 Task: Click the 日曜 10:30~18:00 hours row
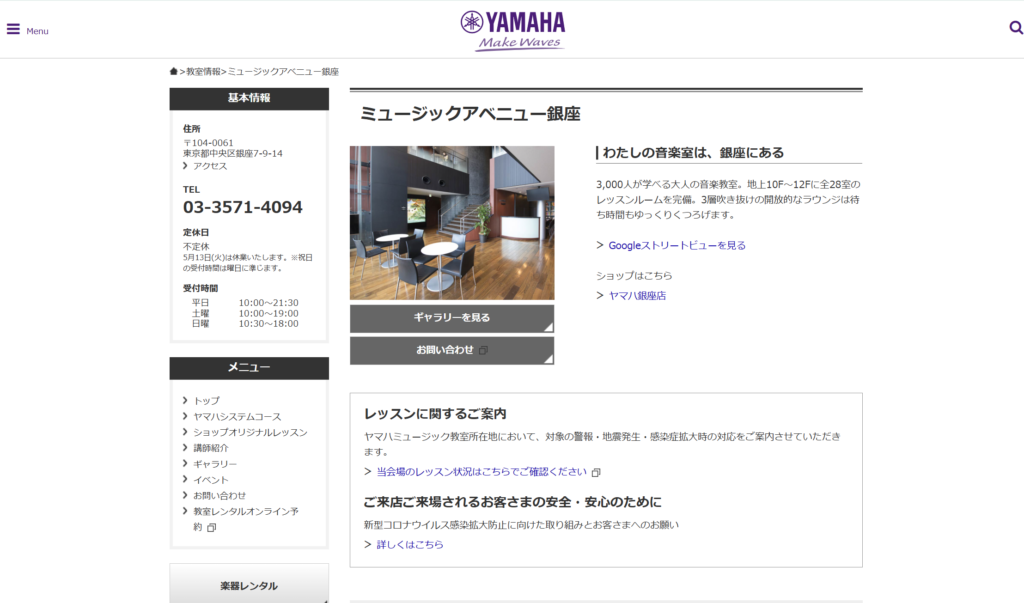(245, 323)
